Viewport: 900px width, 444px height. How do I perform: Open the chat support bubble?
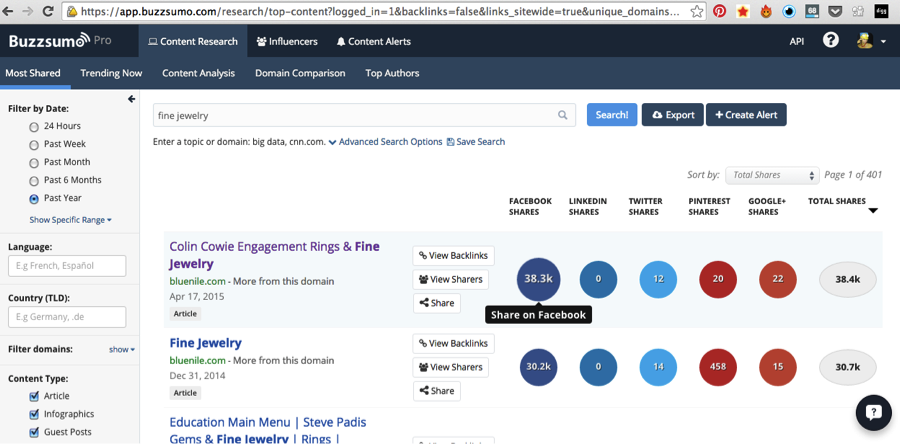(874, 412)
